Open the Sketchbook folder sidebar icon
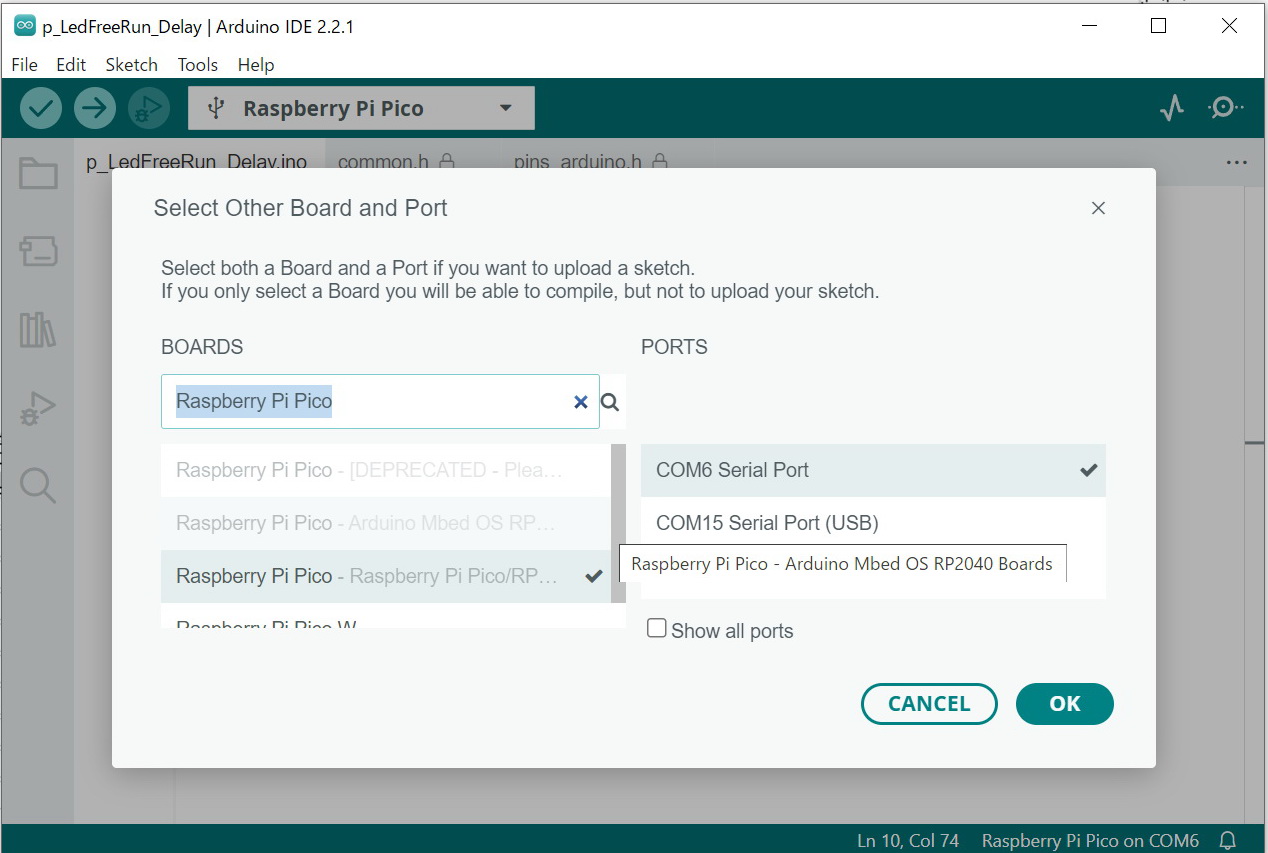The height and width of the screenshot is (853, 1268). coord(38,174)
